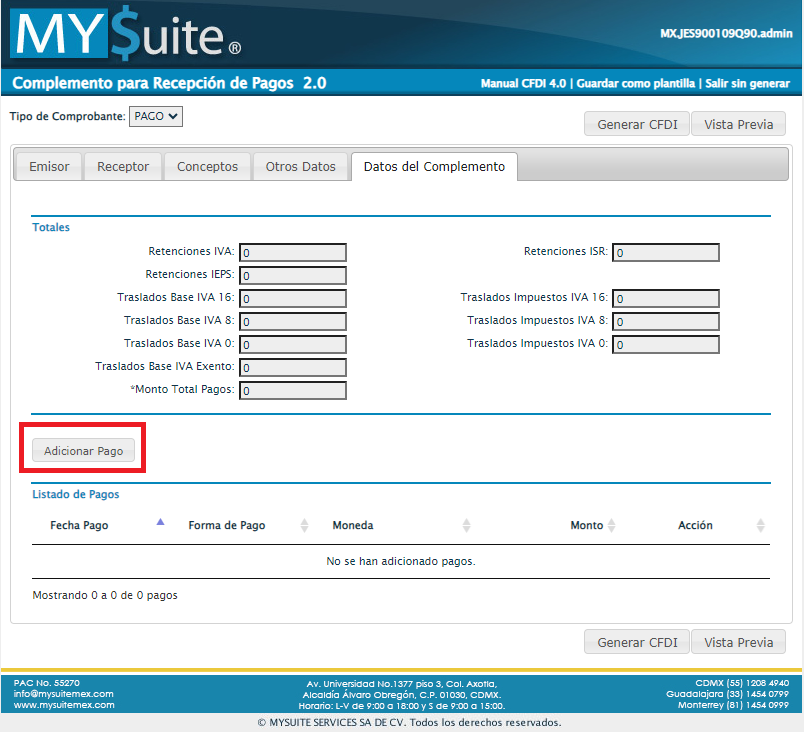
Task: Sort the Forma de Pago column
Action: (x=304, y=526)
